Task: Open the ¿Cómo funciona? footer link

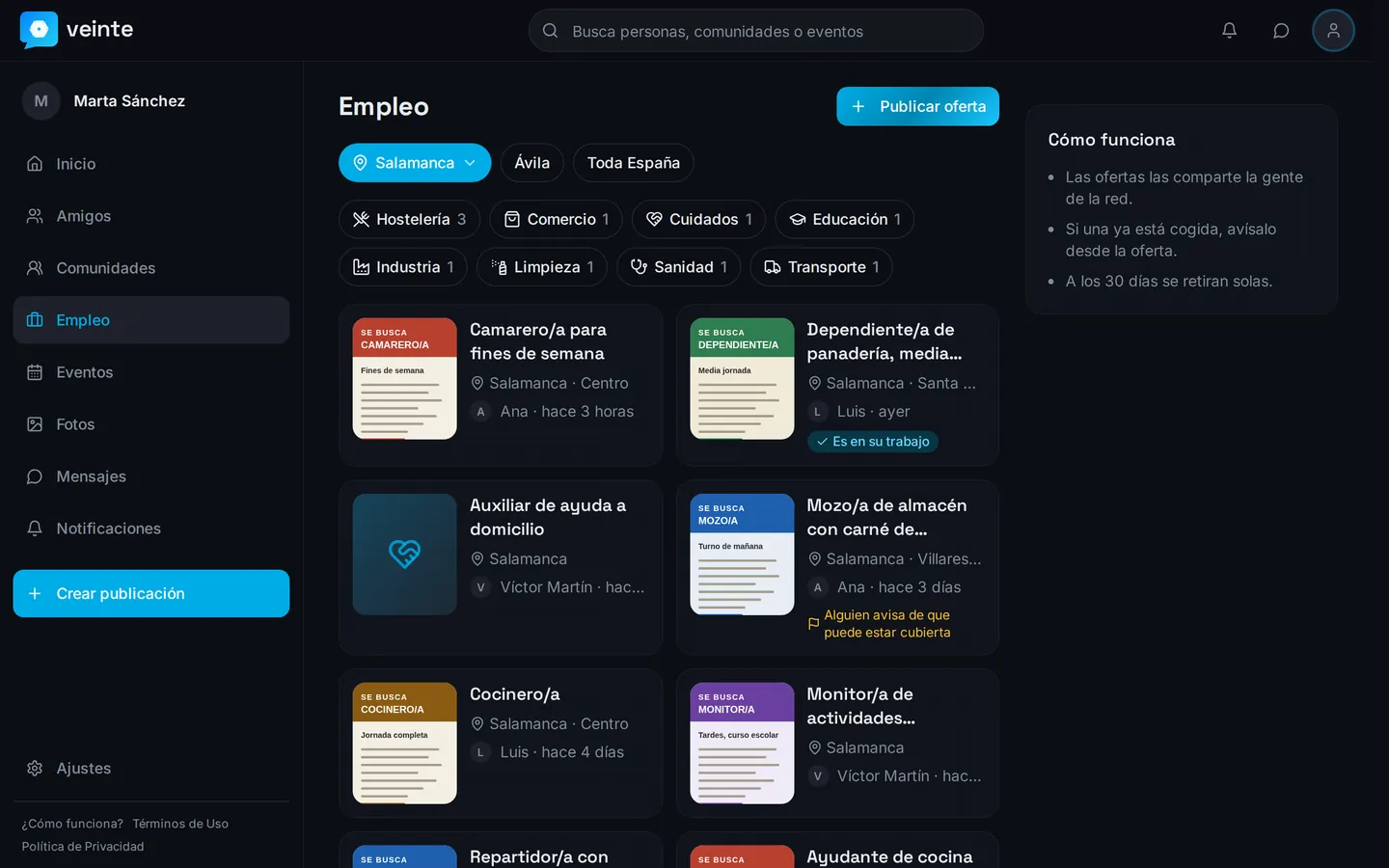Action: tap(72, 824)
